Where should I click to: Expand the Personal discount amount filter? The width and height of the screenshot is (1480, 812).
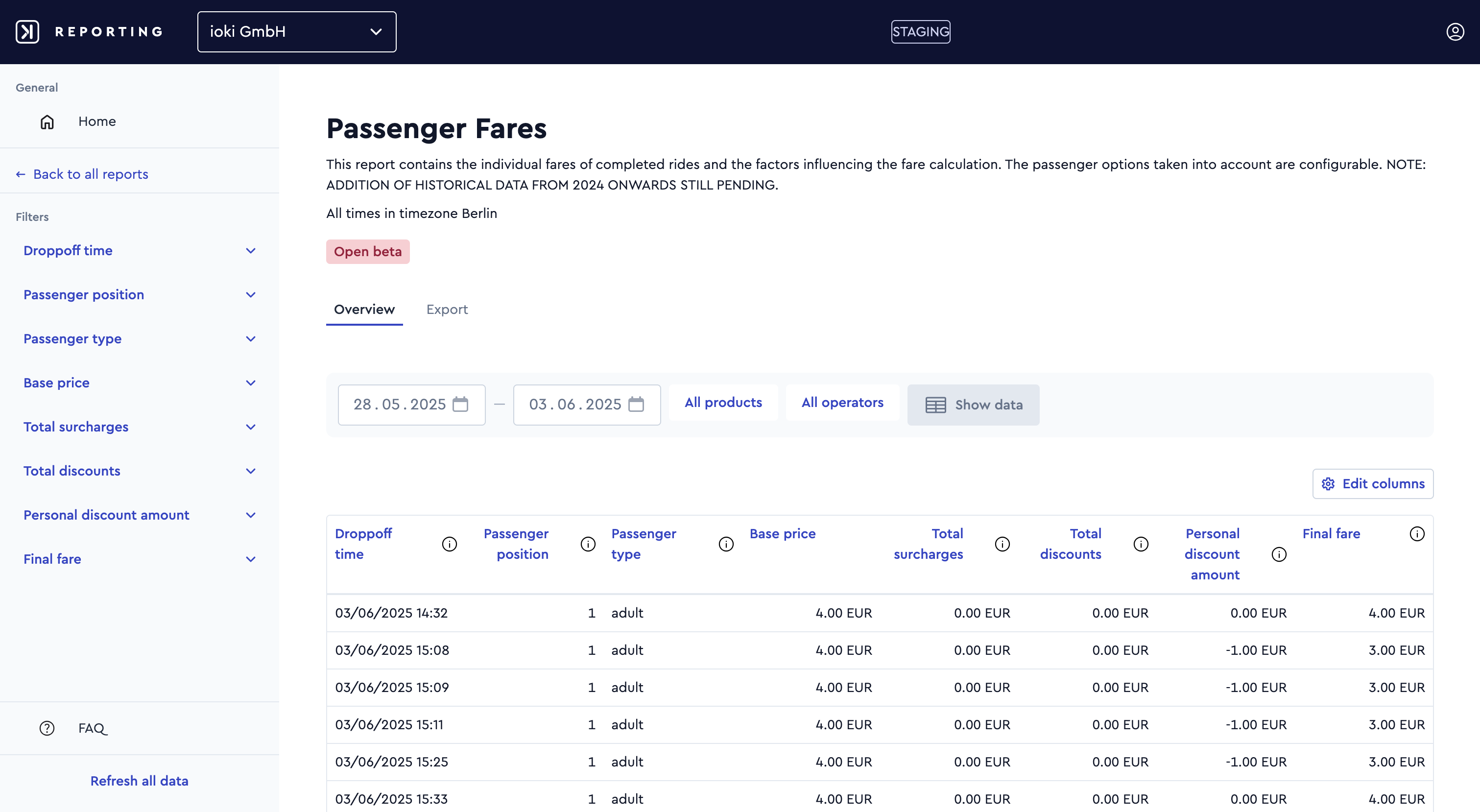[140, 515]
